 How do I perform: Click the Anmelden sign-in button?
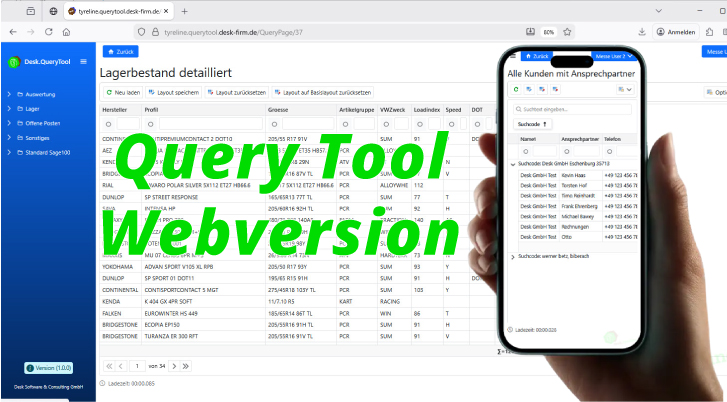coord(676,32)
